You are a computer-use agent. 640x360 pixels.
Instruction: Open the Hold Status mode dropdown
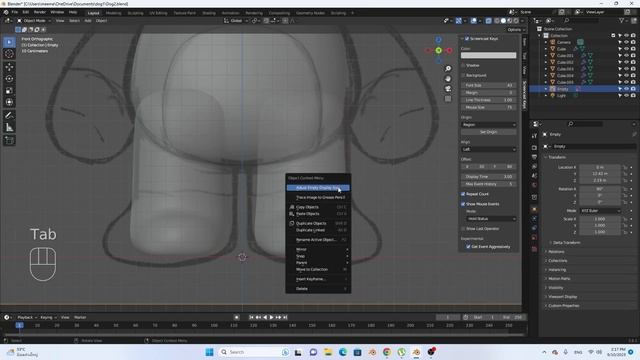[x=491, y=219]
